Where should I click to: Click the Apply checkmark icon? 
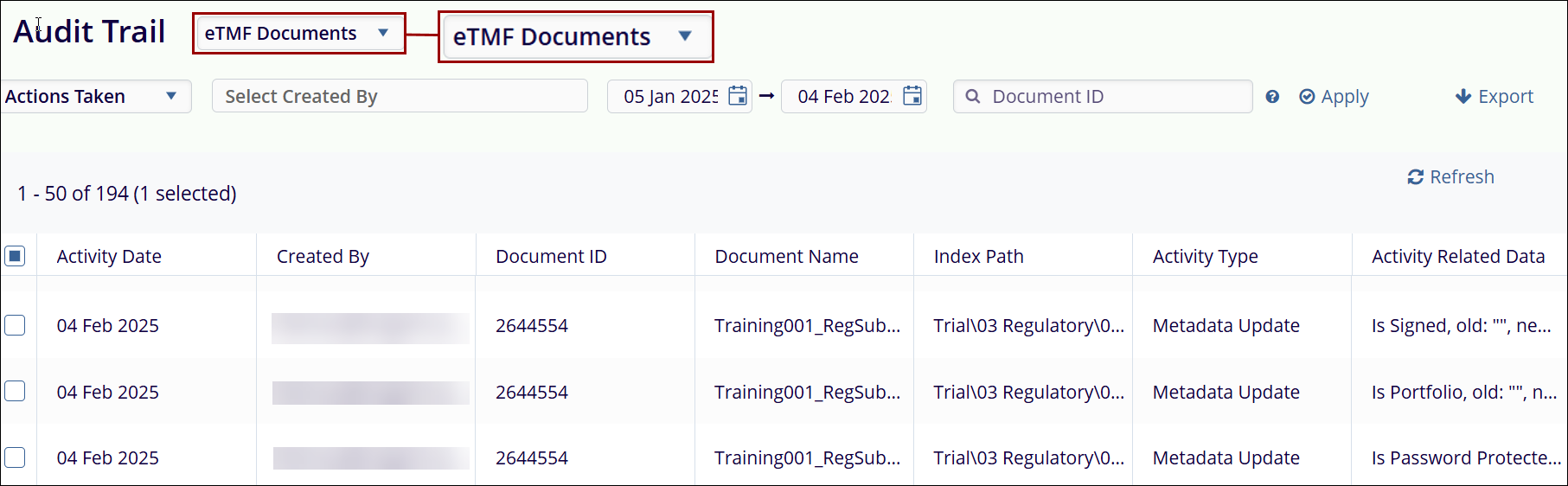click(1307, 97)
